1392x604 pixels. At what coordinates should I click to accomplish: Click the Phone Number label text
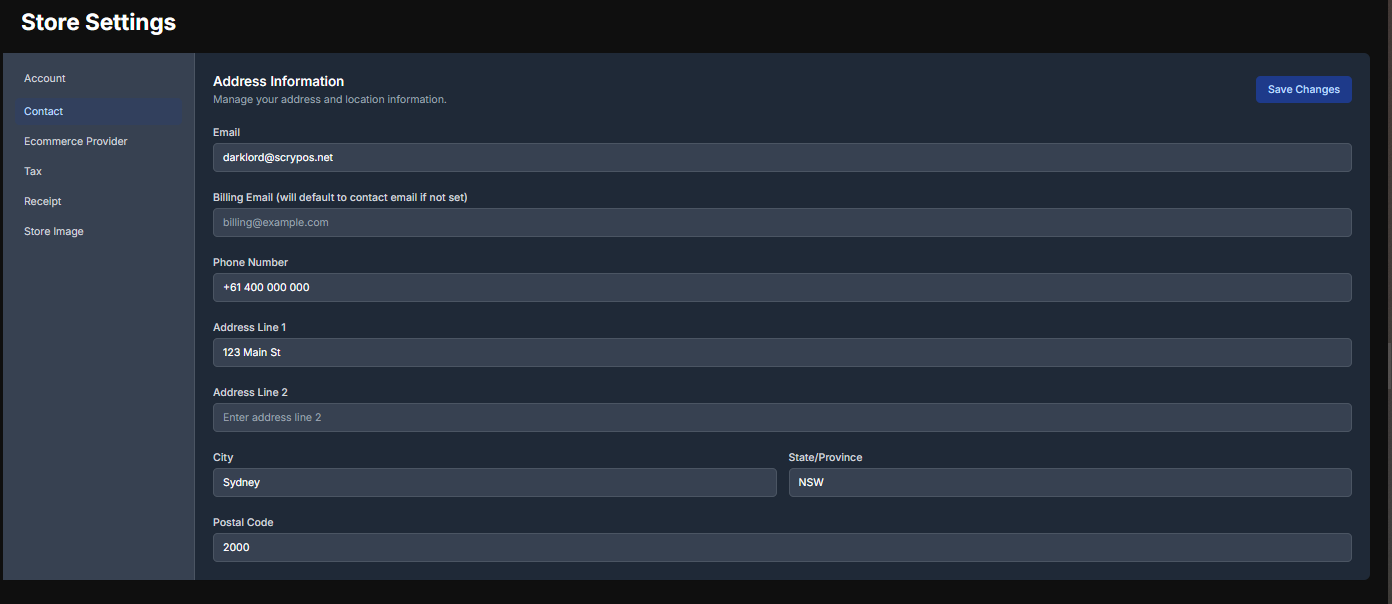(250, 262)
